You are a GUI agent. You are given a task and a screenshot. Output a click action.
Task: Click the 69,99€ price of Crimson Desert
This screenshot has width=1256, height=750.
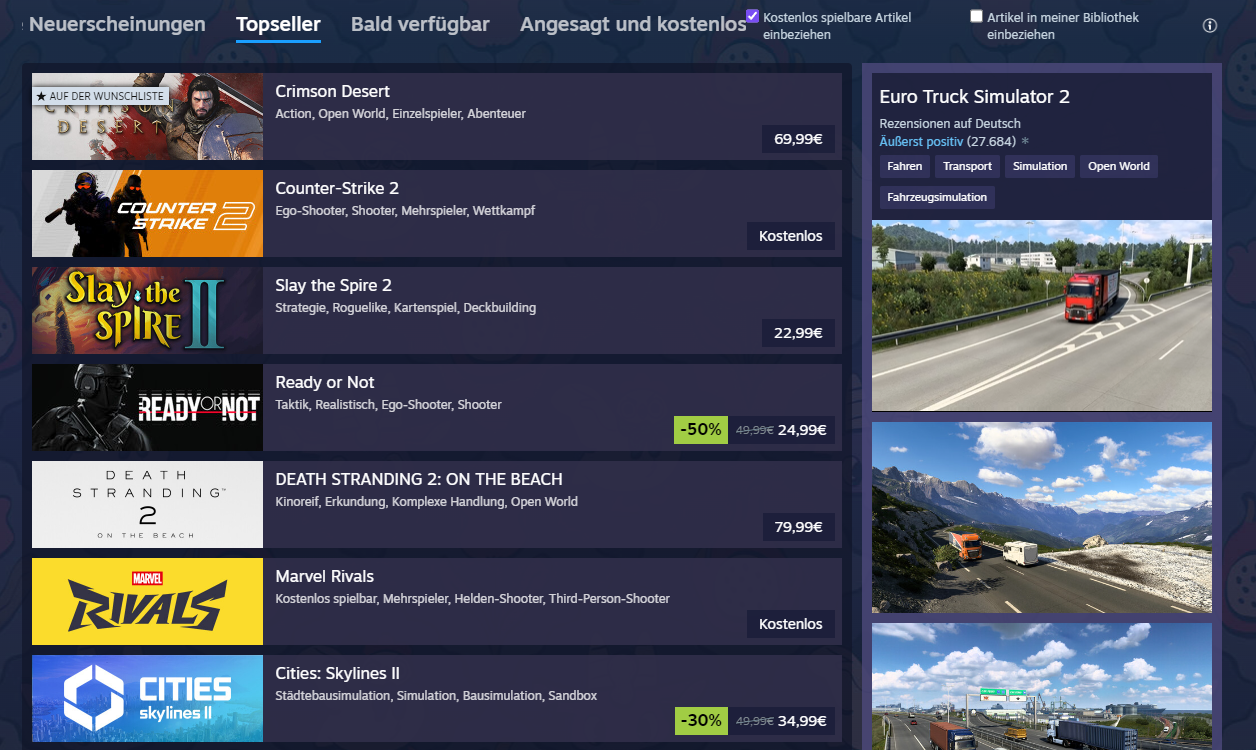click(x=798, y=139)
